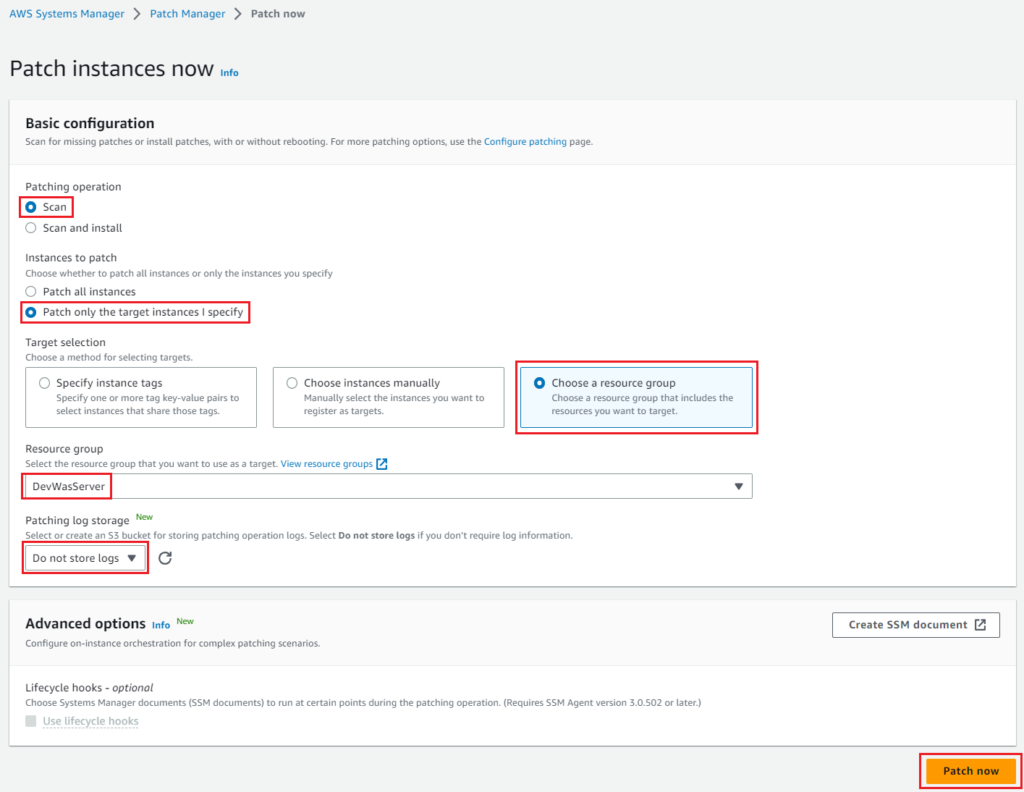Select the Specify instance tags option

point(44,383)
